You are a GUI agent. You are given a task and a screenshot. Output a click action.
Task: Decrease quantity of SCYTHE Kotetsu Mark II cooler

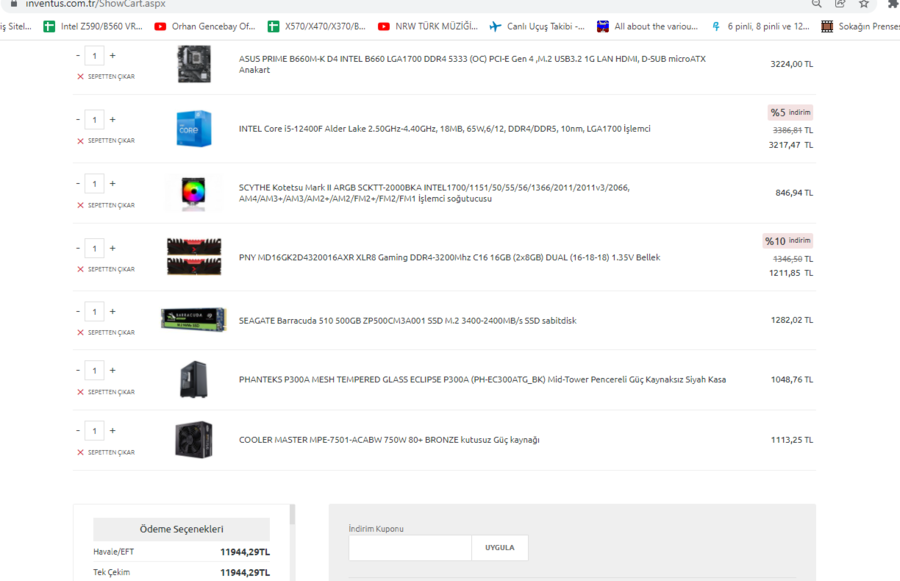point(78,184)
